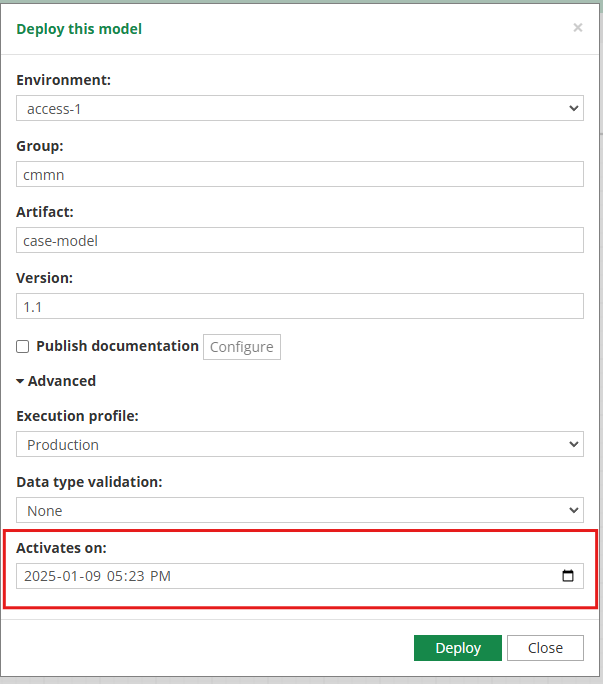The image size is (603, 684).
Task: Open the Environment dropdown showing access-1
Action: 300,108
